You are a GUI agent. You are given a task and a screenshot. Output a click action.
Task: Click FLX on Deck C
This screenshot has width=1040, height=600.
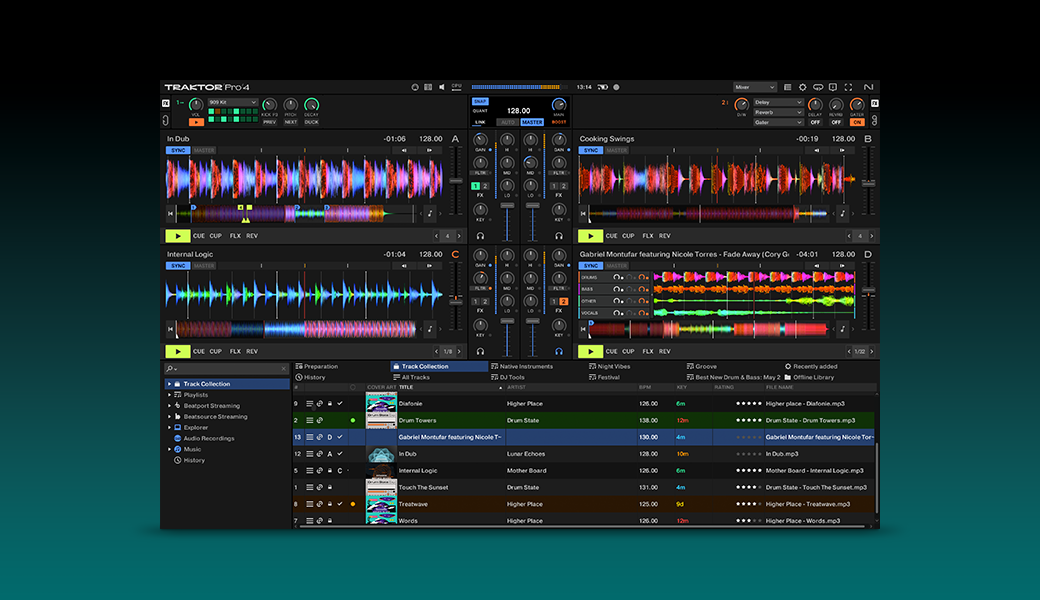pos(235,351)
